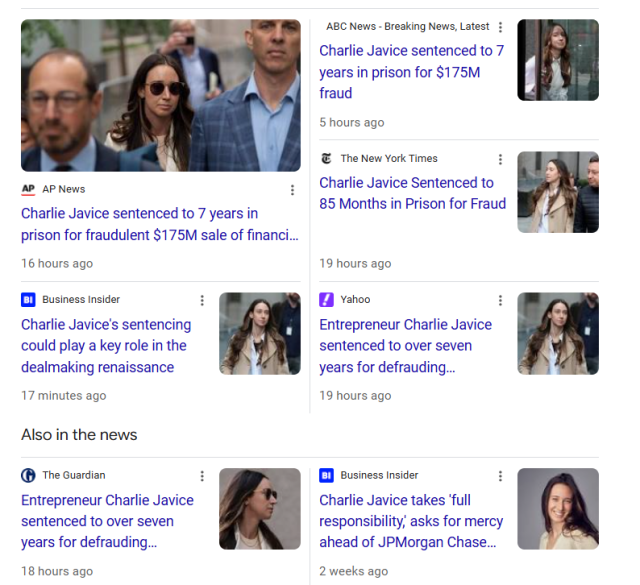Click large AP News lead photo
The image size is (640, 585).
(161, 95)
